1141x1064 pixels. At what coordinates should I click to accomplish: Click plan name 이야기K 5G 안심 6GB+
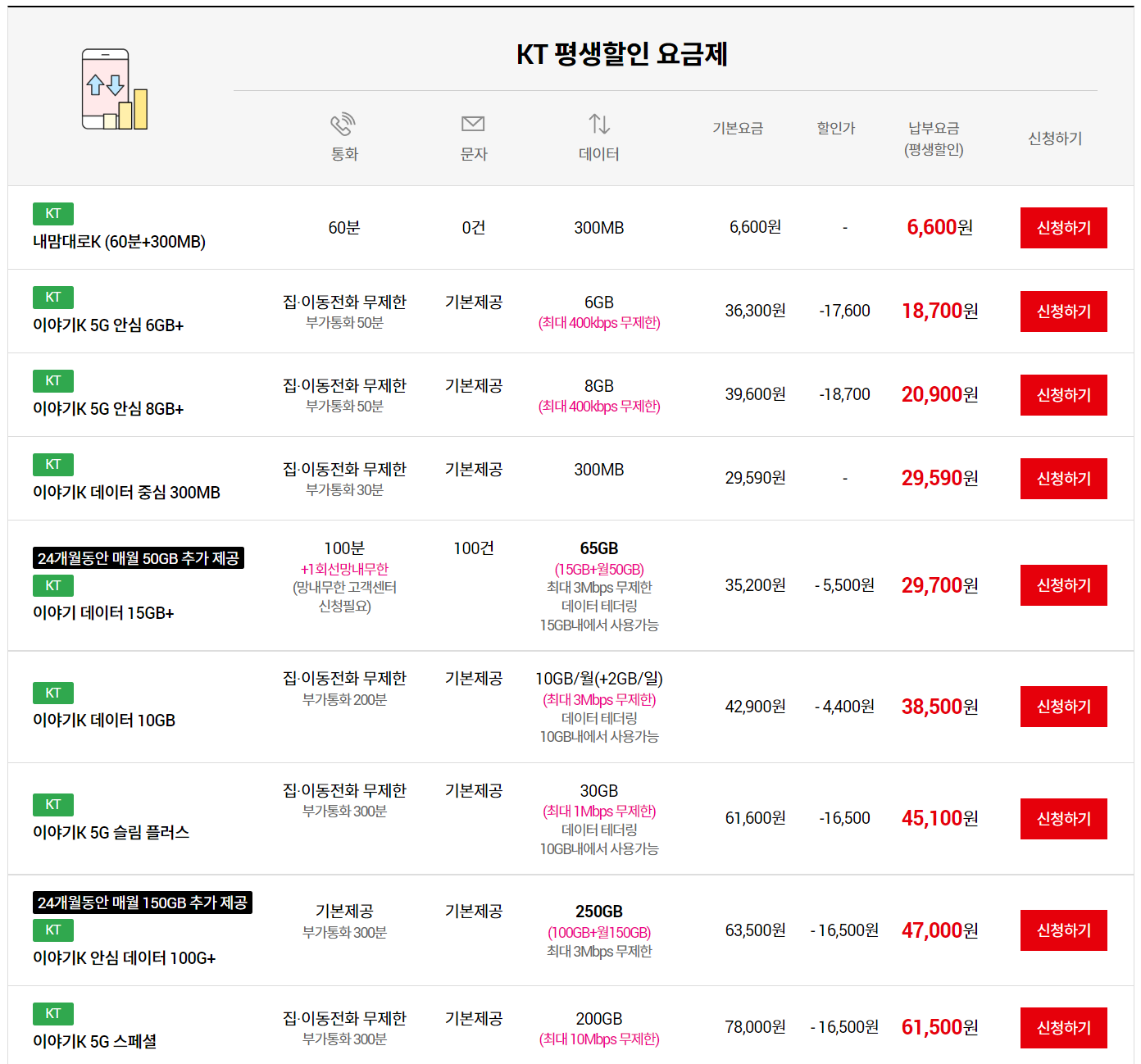[x=108, y=325]
